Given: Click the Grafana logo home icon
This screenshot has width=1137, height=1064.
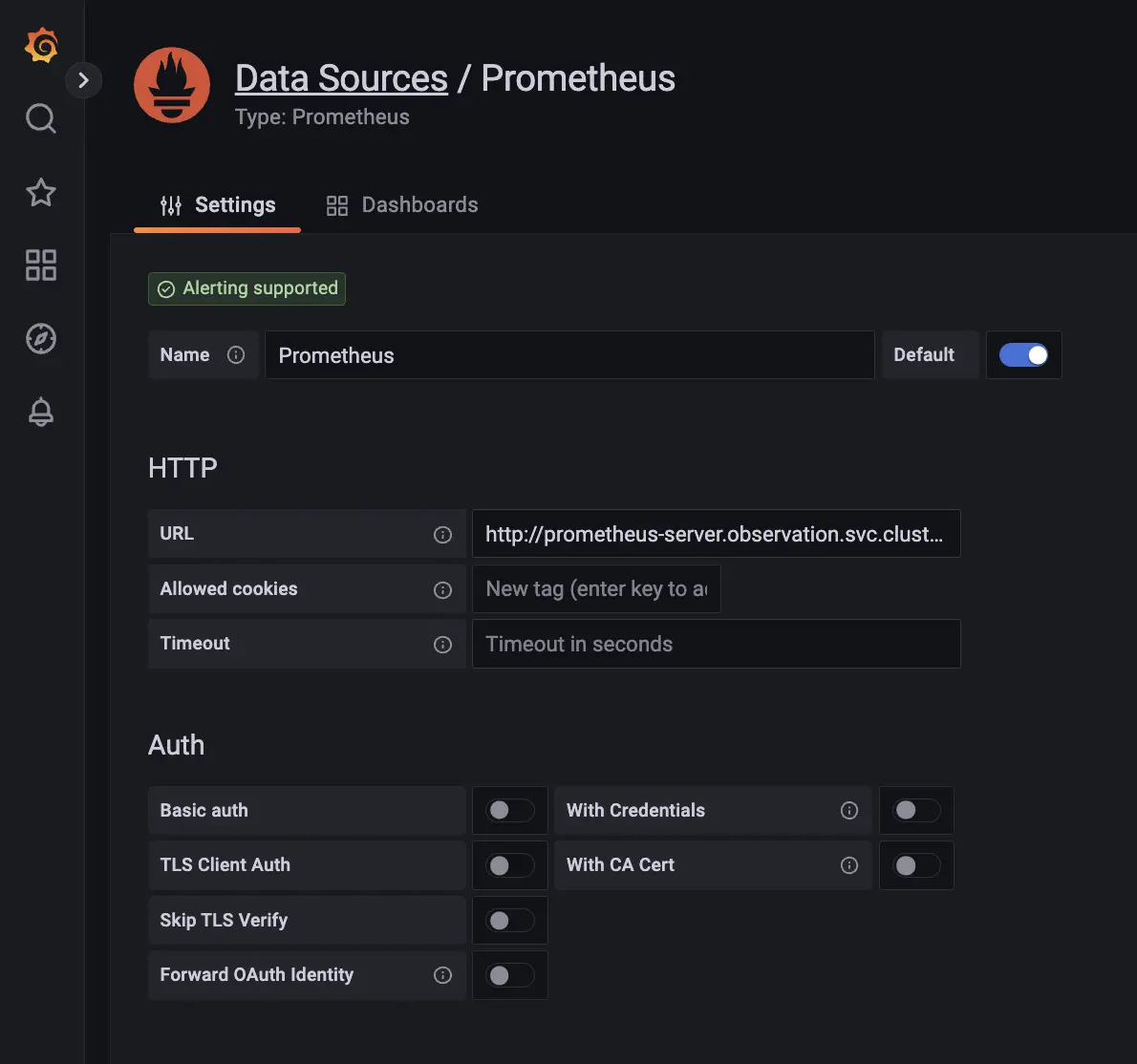Looking at the screenshot, I should (41, 46).
